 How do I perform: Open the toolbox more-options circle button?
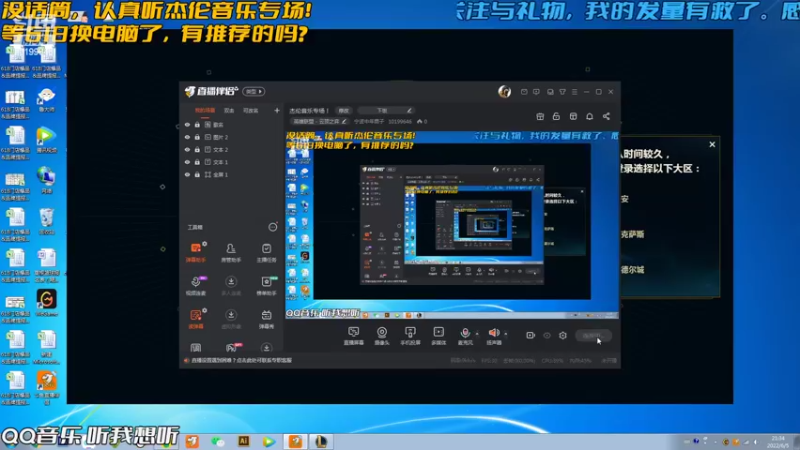[x=272, y=227]
